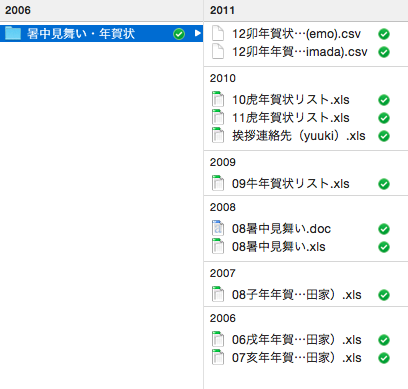Viewport: 408px width, 389px height.
Task: Select file name 08暑中見舞い.doc
Action: pyautogui.click(x=281, y=229)
